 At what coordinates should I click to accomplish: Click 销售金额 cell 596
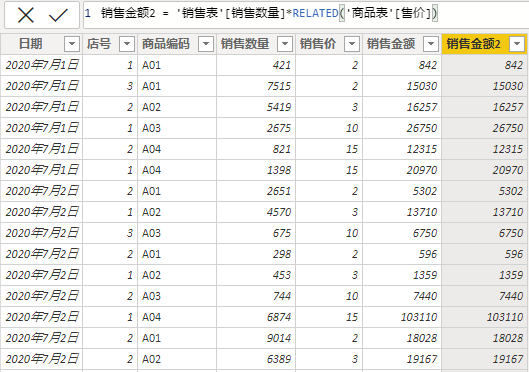tap(402, 254)
